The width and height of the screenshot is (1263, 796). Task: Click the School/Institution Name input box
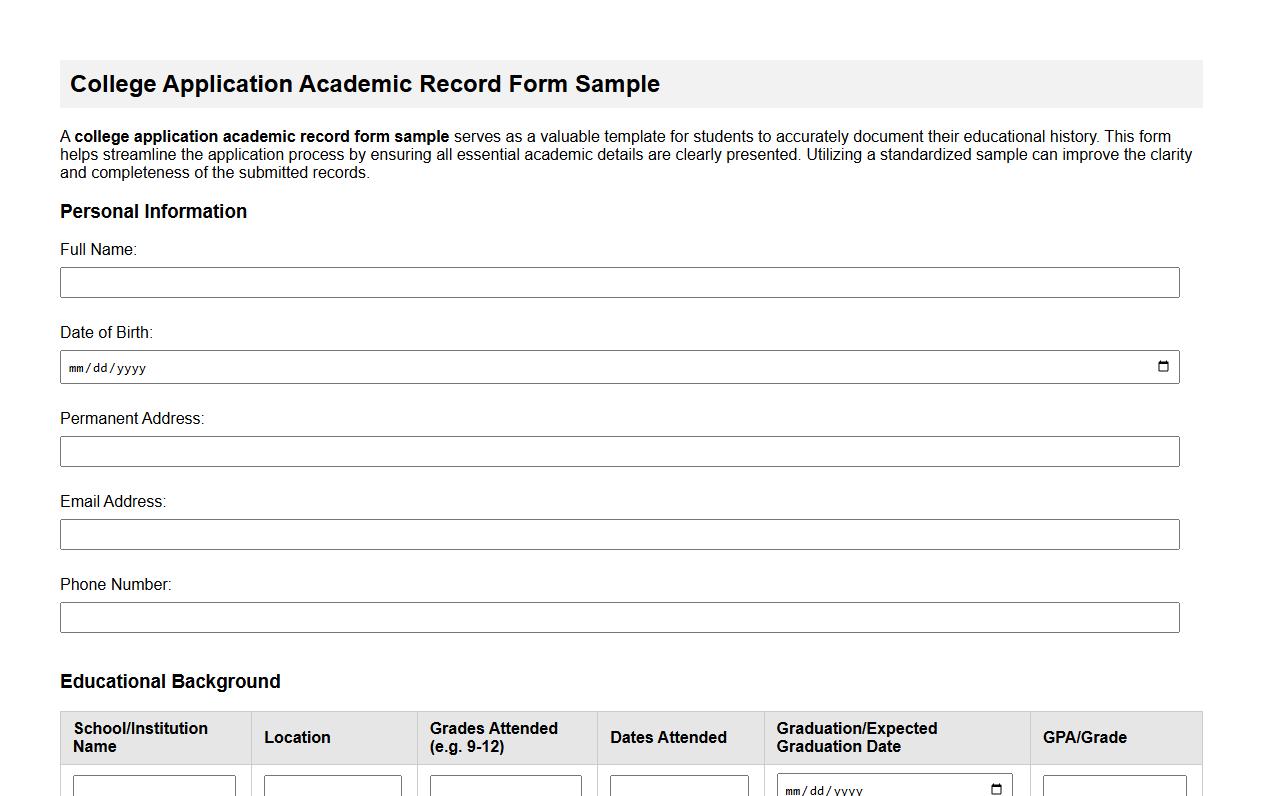(x=154, y=787)
